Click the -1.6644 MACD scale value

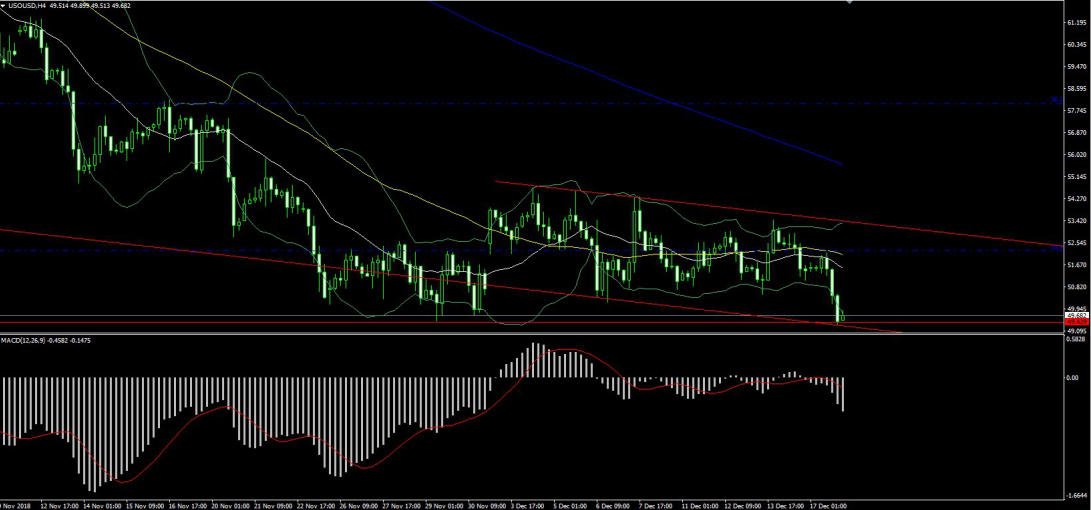point(1074,494)
